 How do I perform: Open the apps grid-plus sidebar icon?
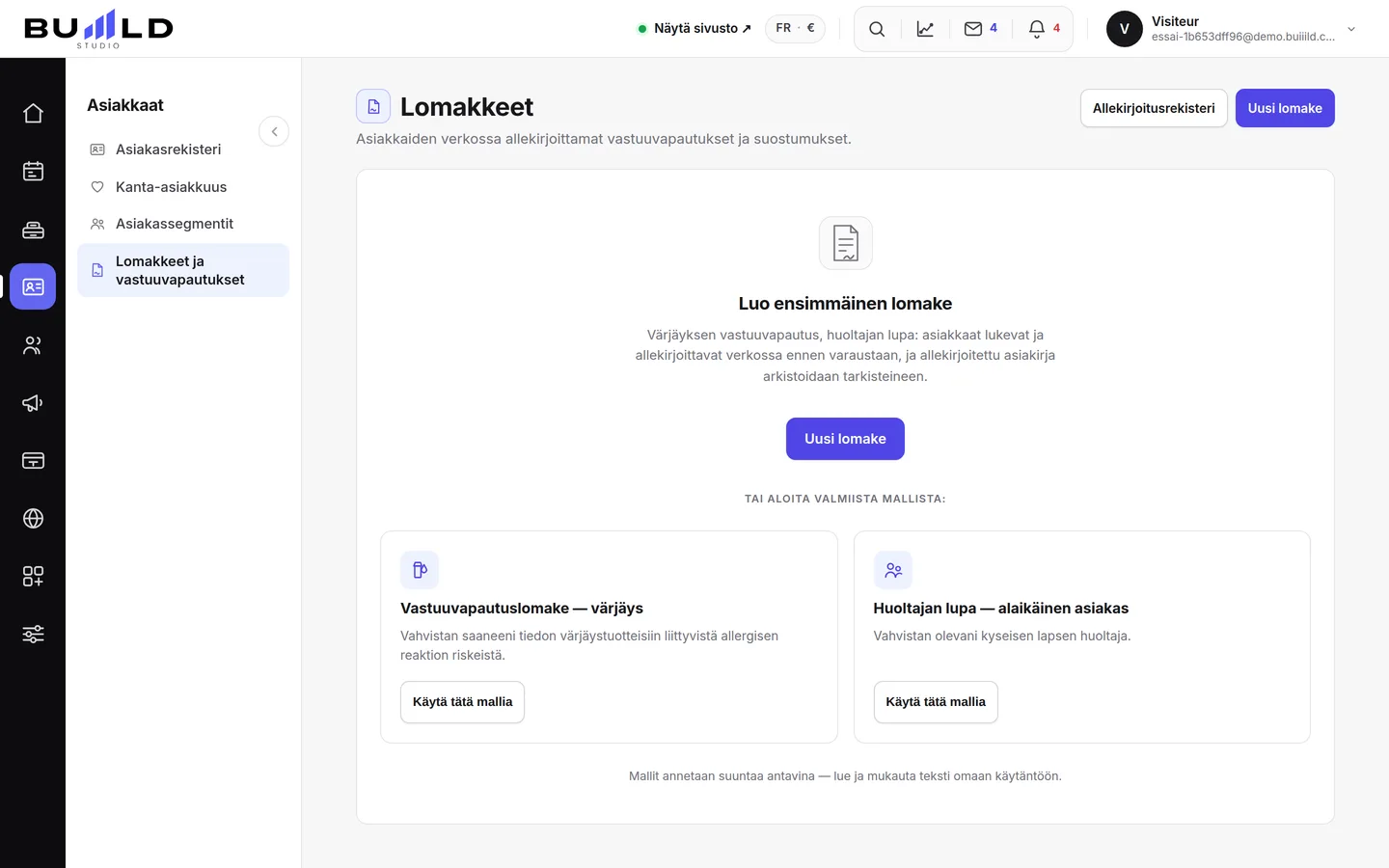click(x=33, y=577)
